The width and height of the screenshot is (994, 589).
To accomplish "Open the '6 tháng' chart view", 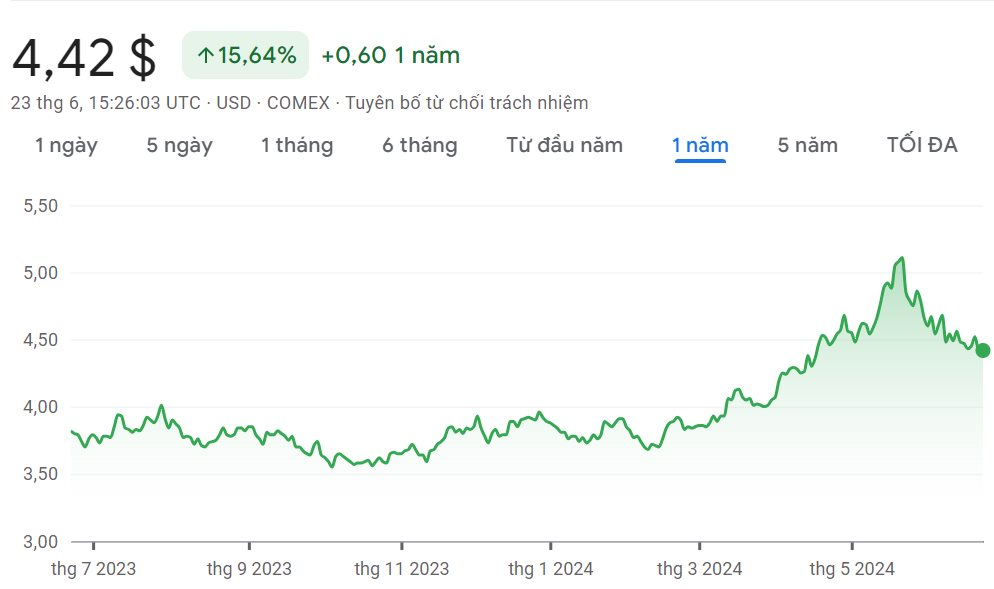I will click(419, 145).
